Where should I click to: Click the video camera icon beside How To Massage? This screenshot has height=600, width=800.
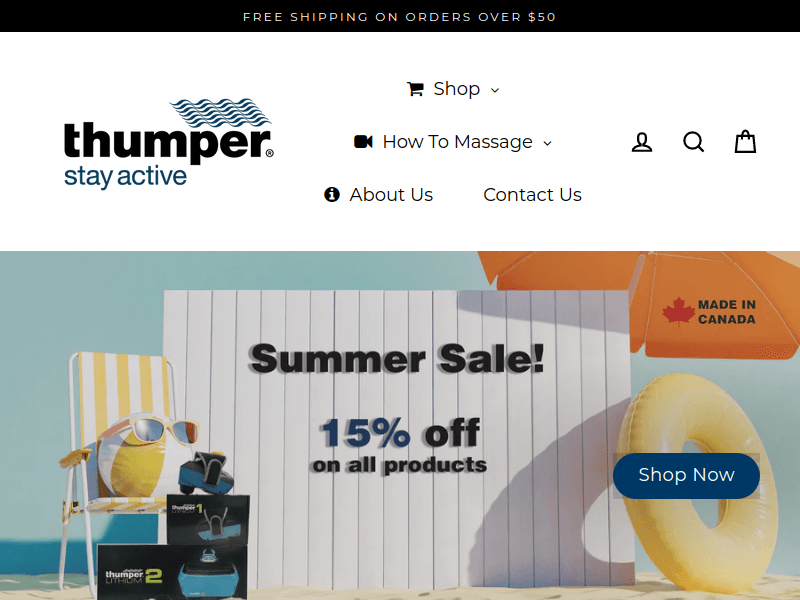coord(363,141)
